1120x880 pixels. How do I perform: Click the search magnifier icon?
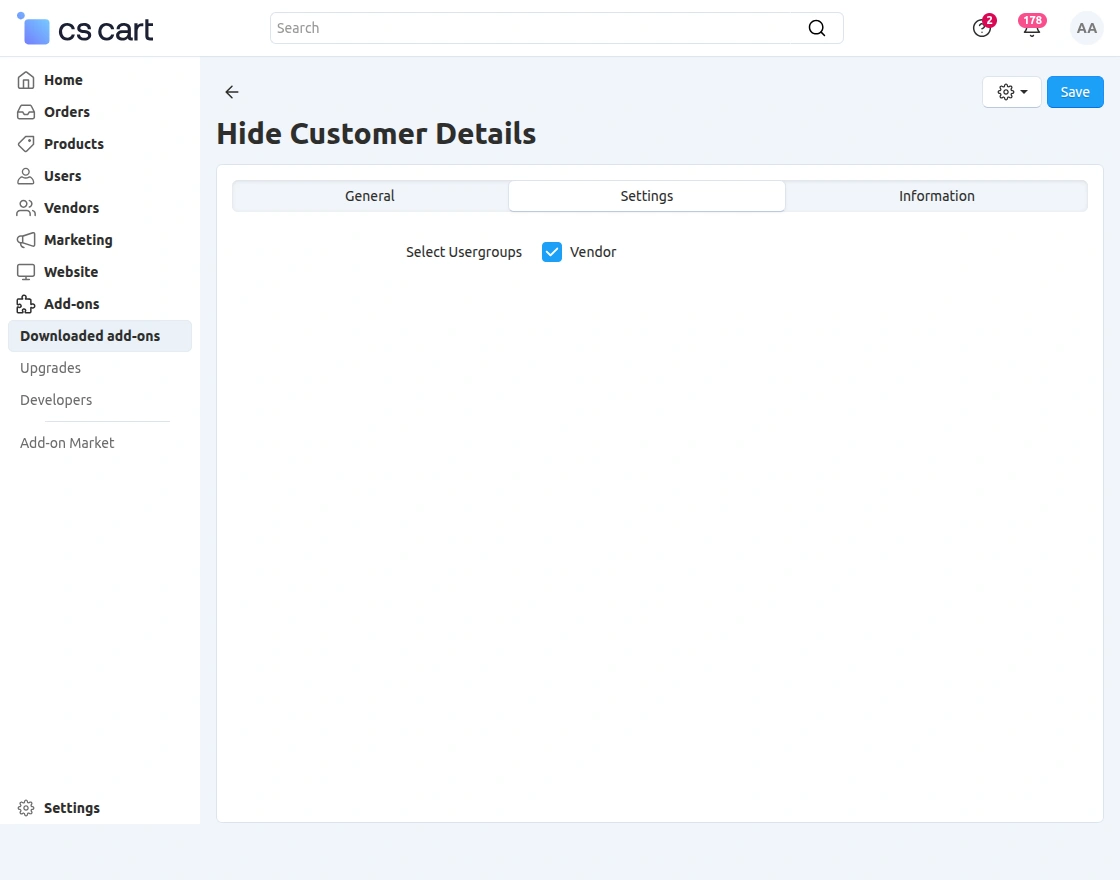tap(817, 28)
